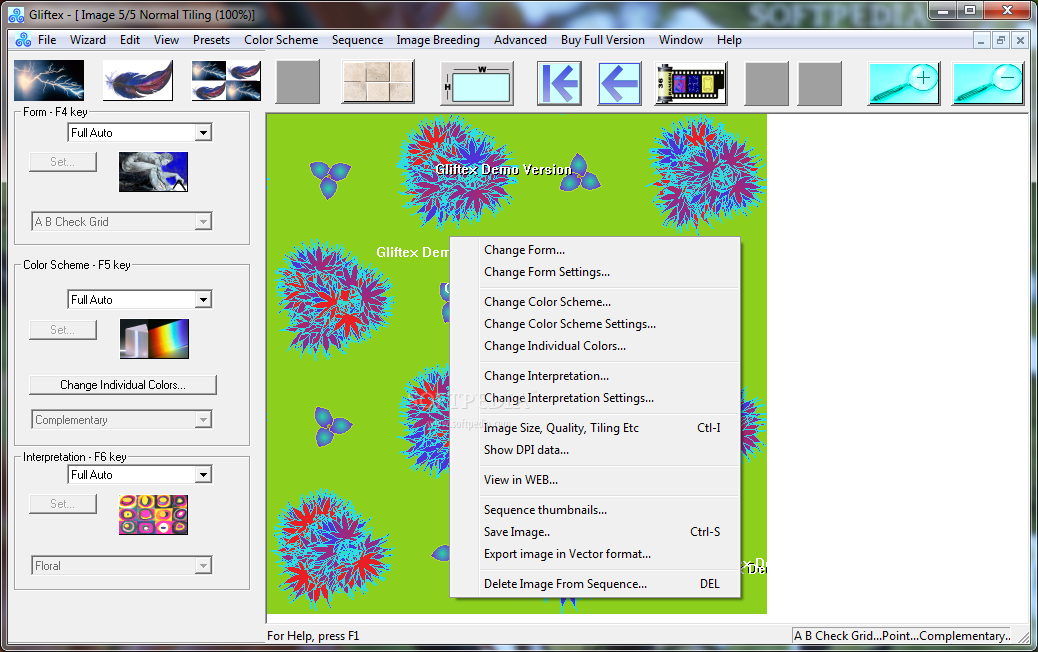
Task: Choose Save Image.. menu entry
Action: [594, 532]
